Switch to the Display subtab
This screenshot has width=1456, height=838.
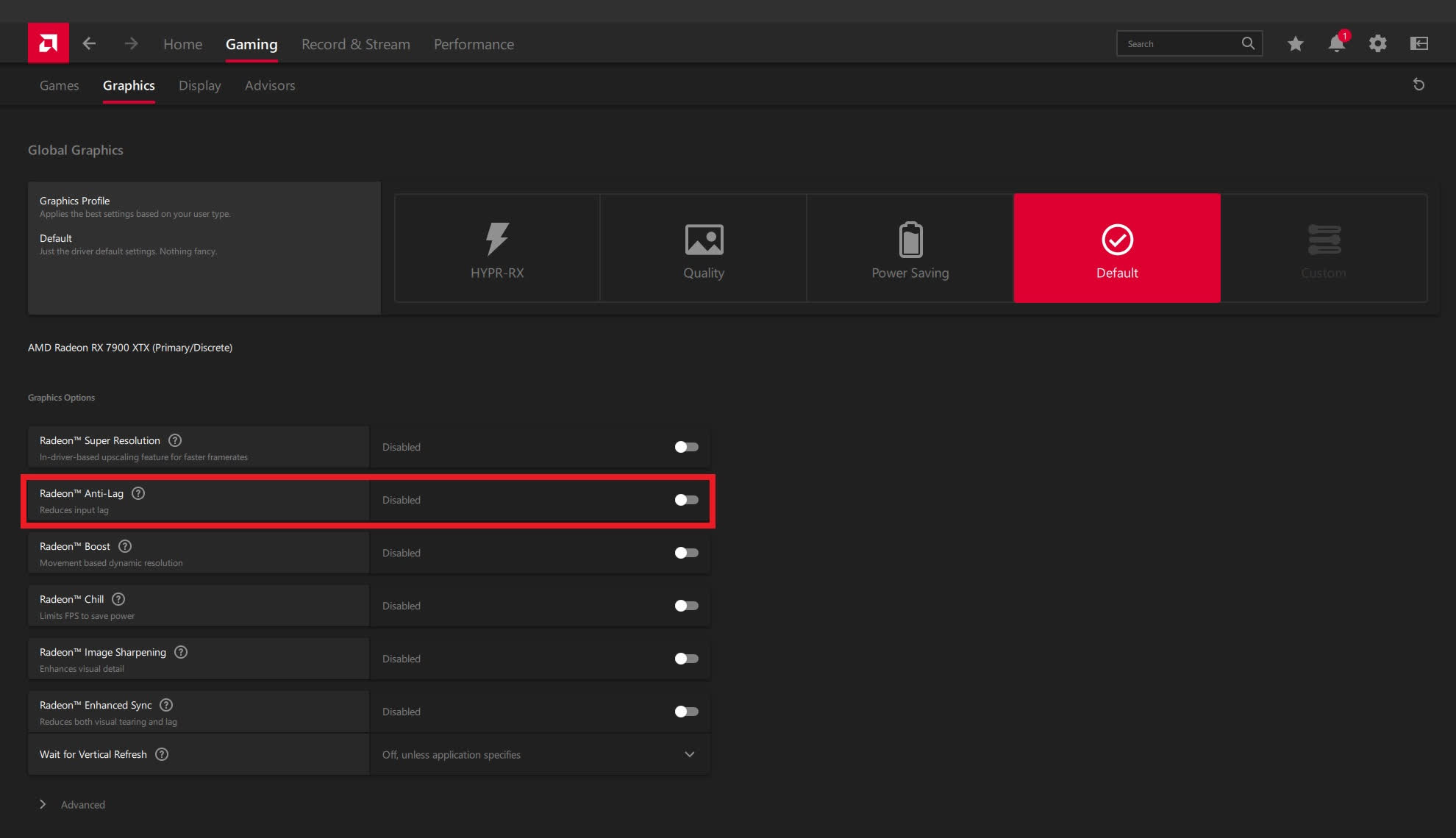(199, 85)
